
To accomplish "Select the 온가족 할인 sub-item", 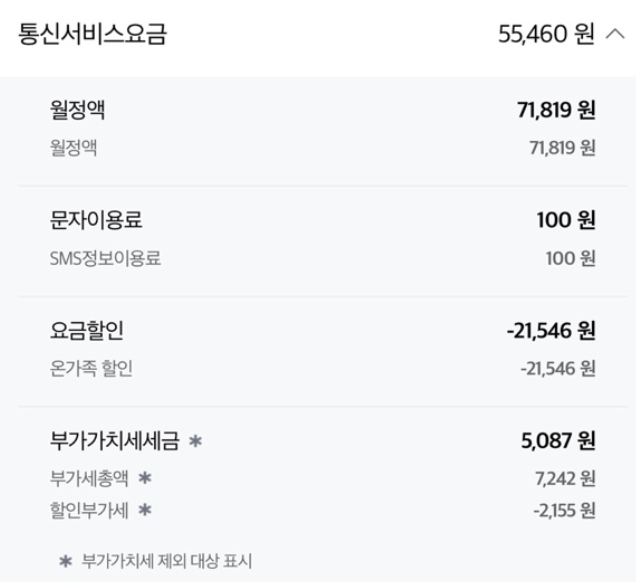I will 91,368.
